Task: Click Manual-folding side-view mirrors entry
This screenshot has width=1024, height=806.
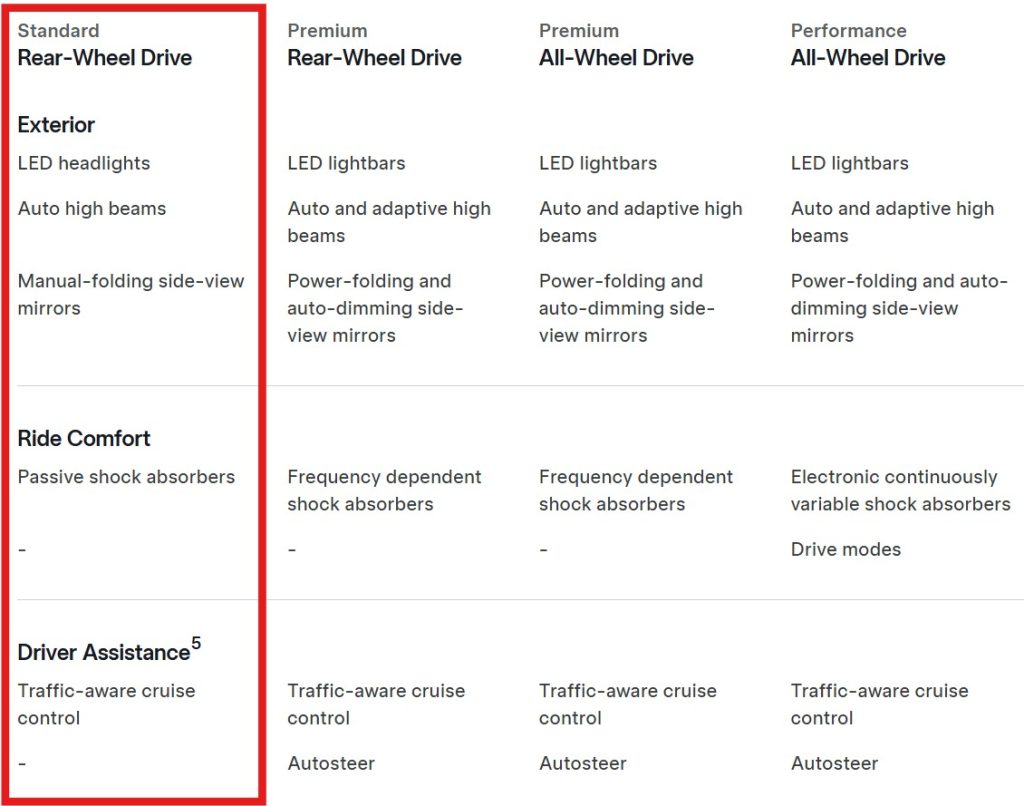Action: pyautogui.click(x=131, y=294)
